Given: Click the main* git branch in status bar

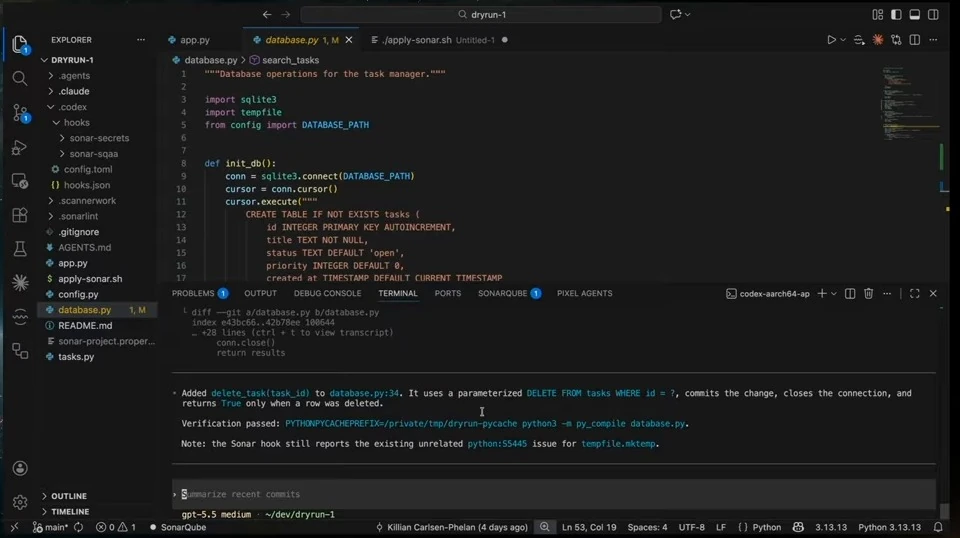Looking at the screenshot, I should pos(50,527).
